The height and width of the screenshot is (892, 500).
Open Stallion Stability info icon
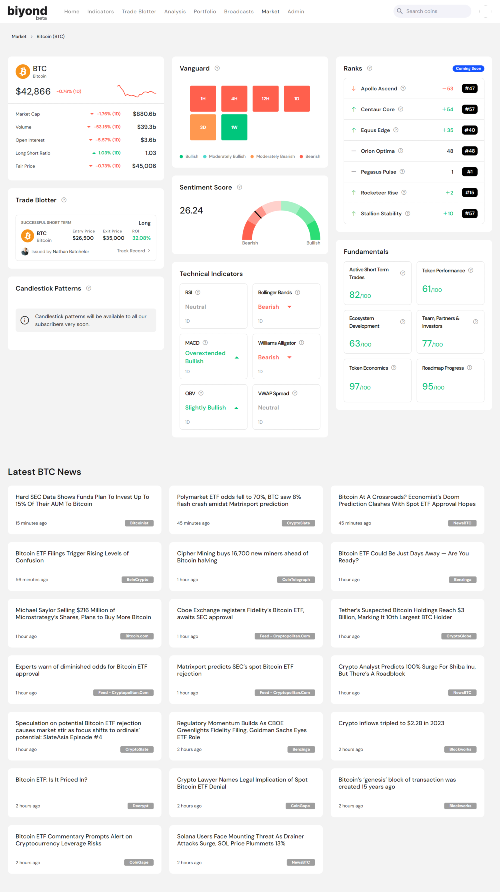(408, 213)
